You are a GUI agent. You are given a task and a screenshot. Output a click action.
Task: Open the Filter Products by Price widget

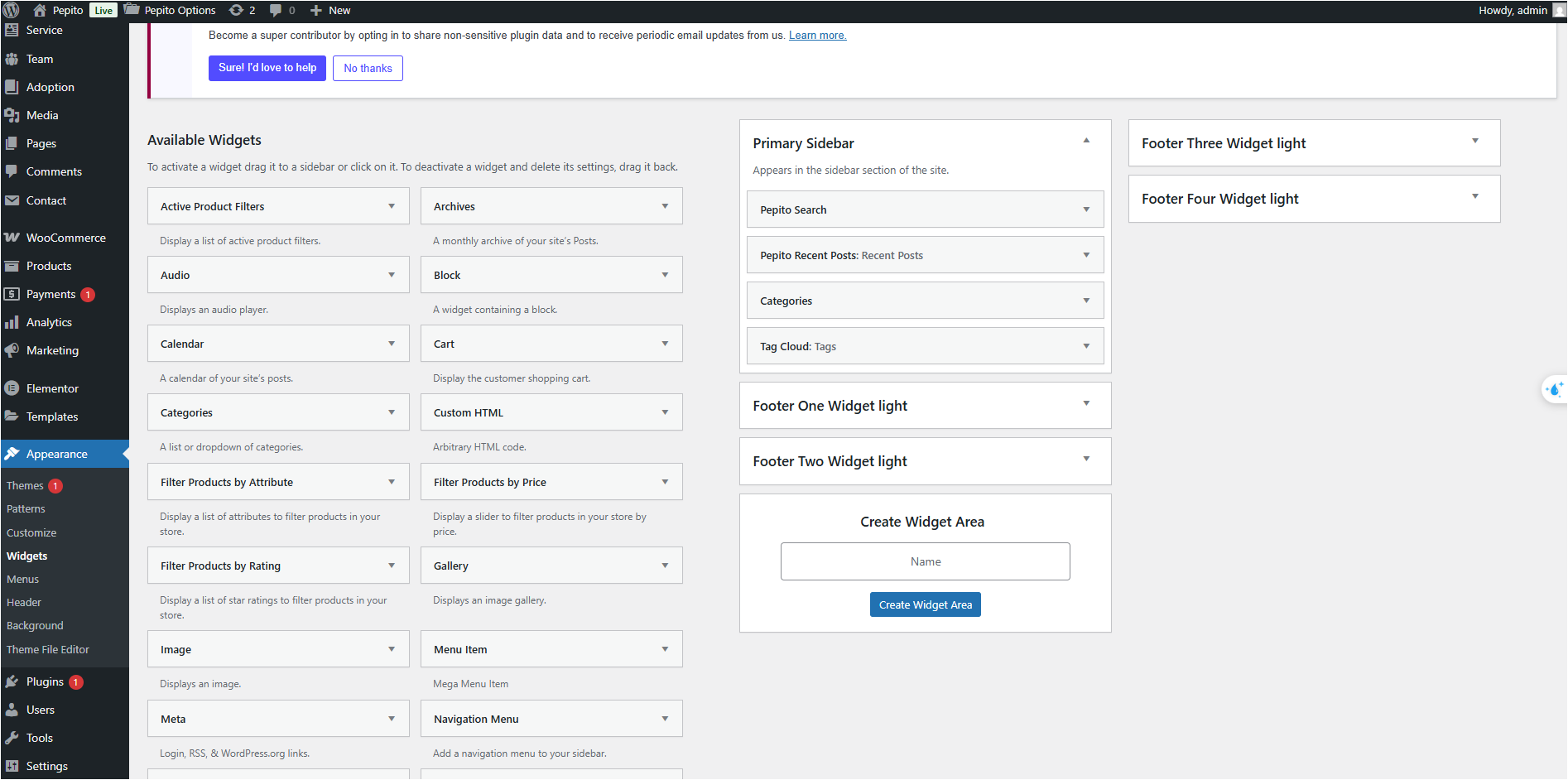pos(551,482)
